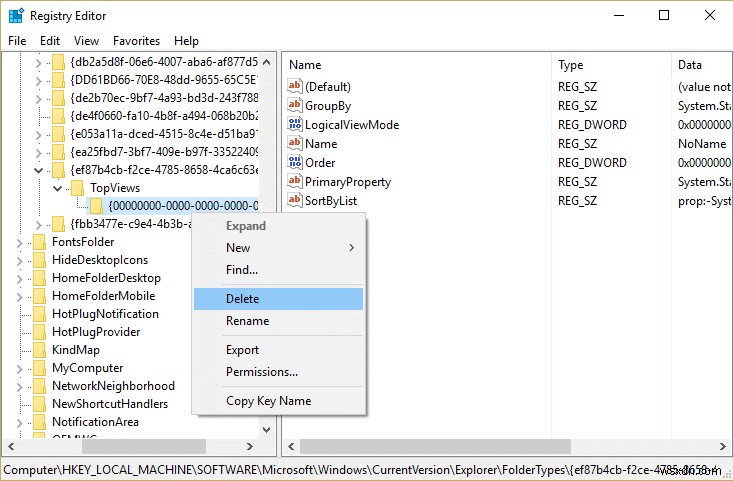The width and height of the screenshot is (733, 481).
Task: Open the New submenu in context menu
Action: tap(278, 248)
